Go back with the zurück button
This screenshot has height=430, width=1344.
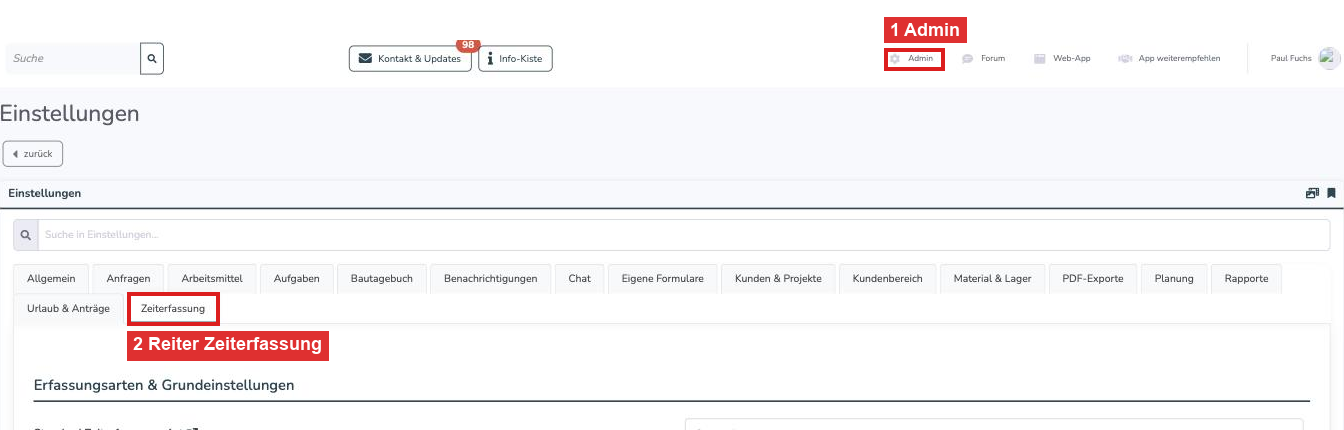pyautogui.click(x=33, y=154)
